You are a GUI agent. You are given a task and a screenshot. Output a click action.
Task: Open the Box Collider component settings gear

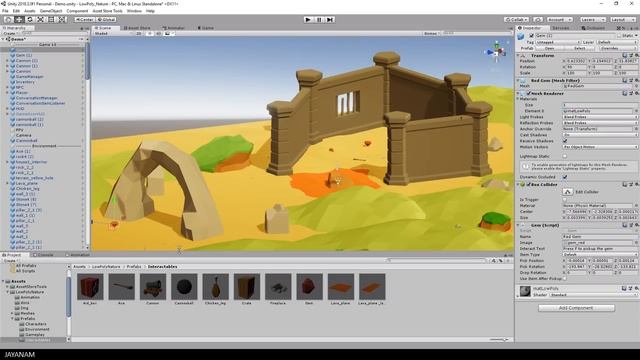point(636,184)
